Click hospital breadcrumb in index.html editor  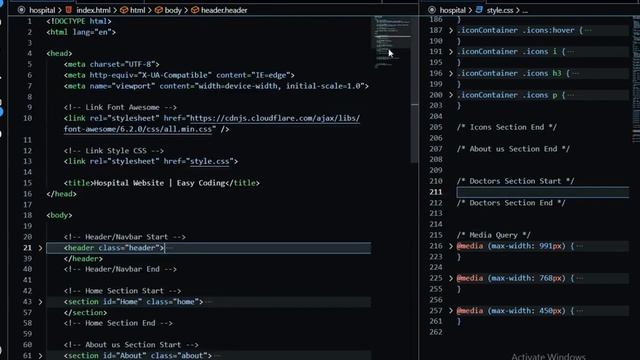pyautogui.click(x=42, y=10)
